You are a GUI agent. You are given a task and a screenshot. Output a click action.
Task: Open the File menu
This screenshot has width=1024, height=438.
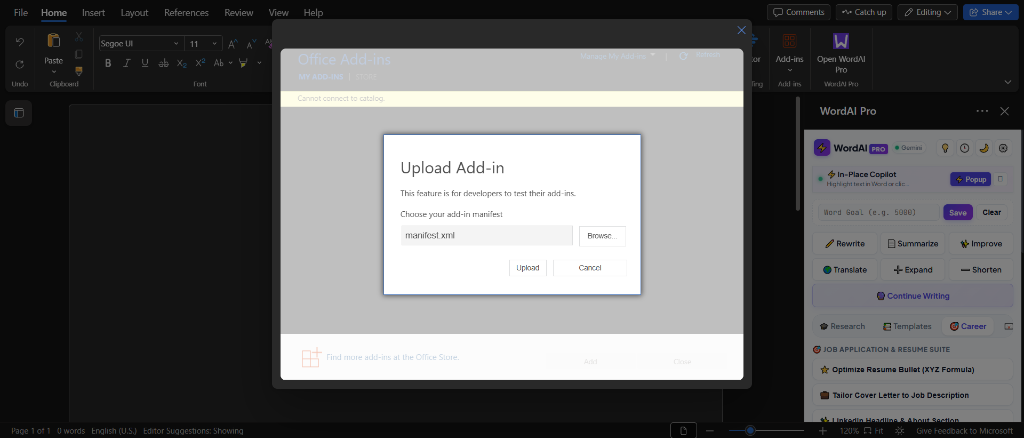(x=21, y=12)
